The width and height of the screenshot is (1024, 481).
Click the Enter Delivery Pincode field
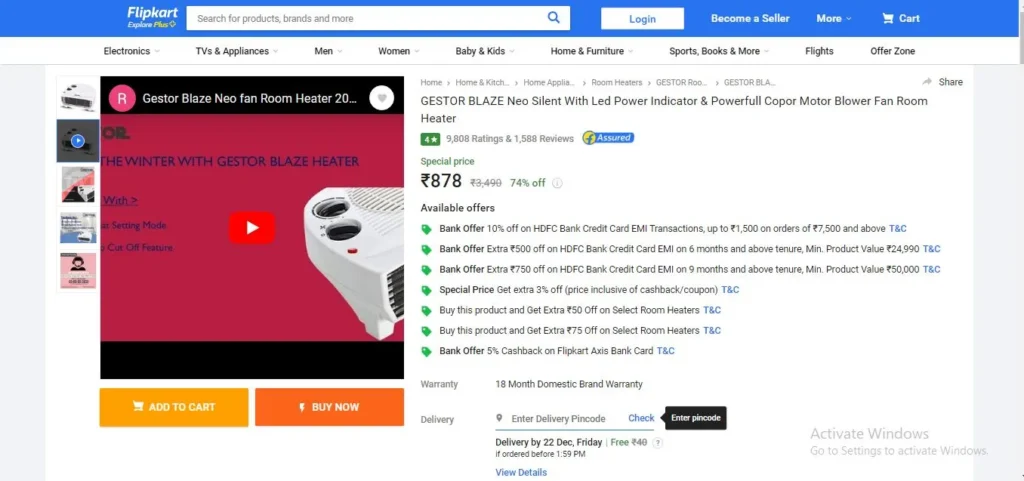(558, 418)
